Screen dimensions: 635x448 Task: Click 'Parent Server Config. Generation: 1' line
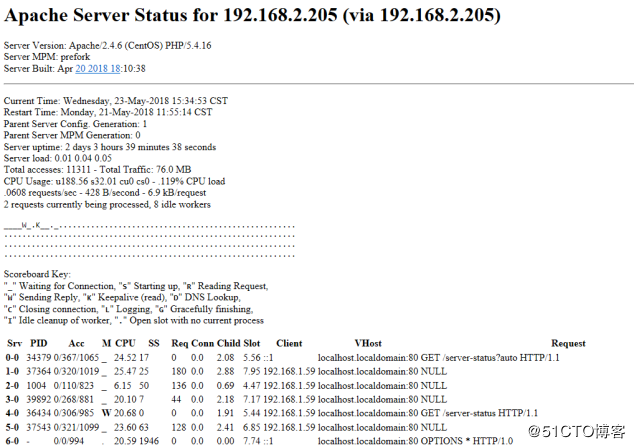coord(76,124)
